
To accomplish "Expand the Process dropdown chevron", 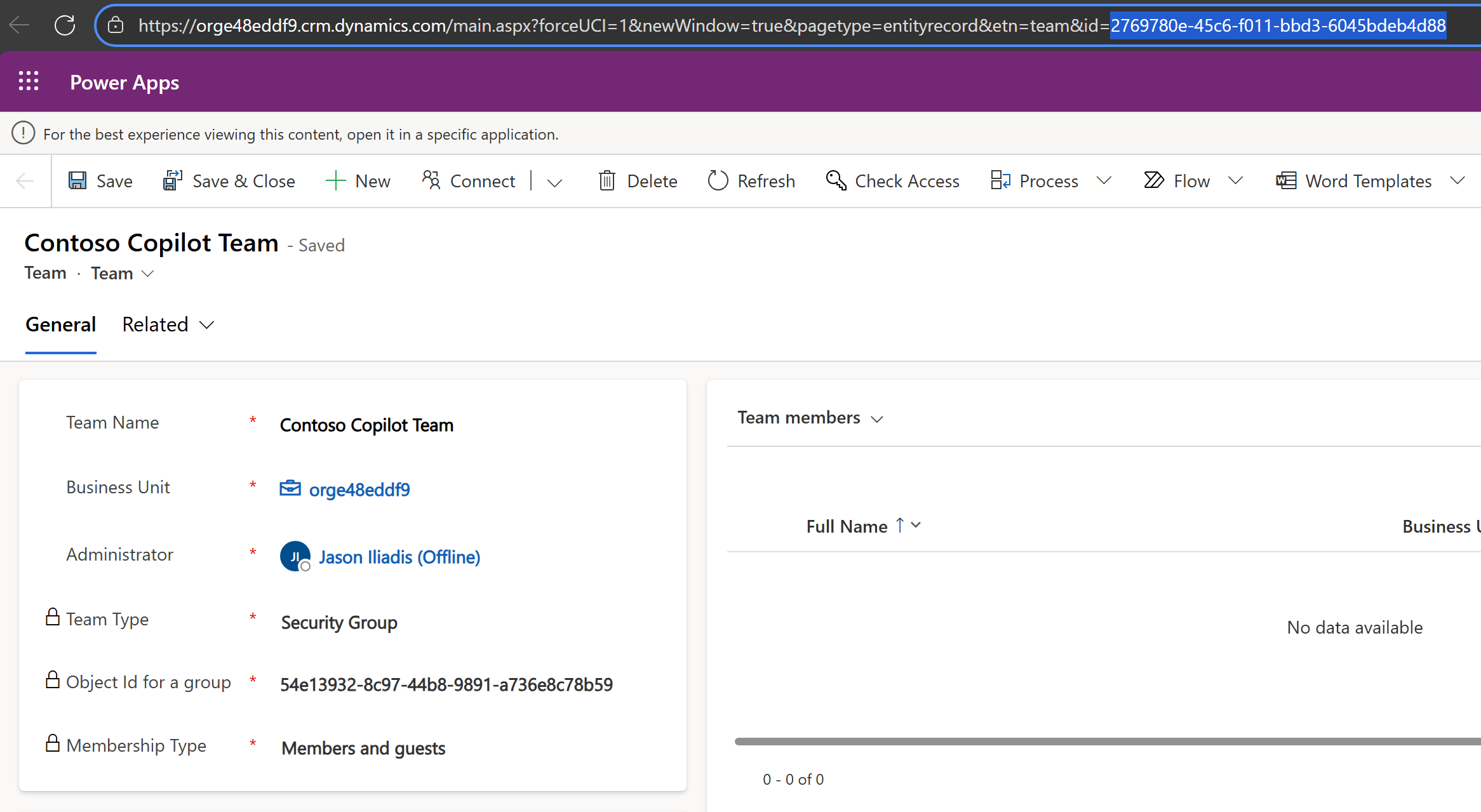I will point(1104,181).
